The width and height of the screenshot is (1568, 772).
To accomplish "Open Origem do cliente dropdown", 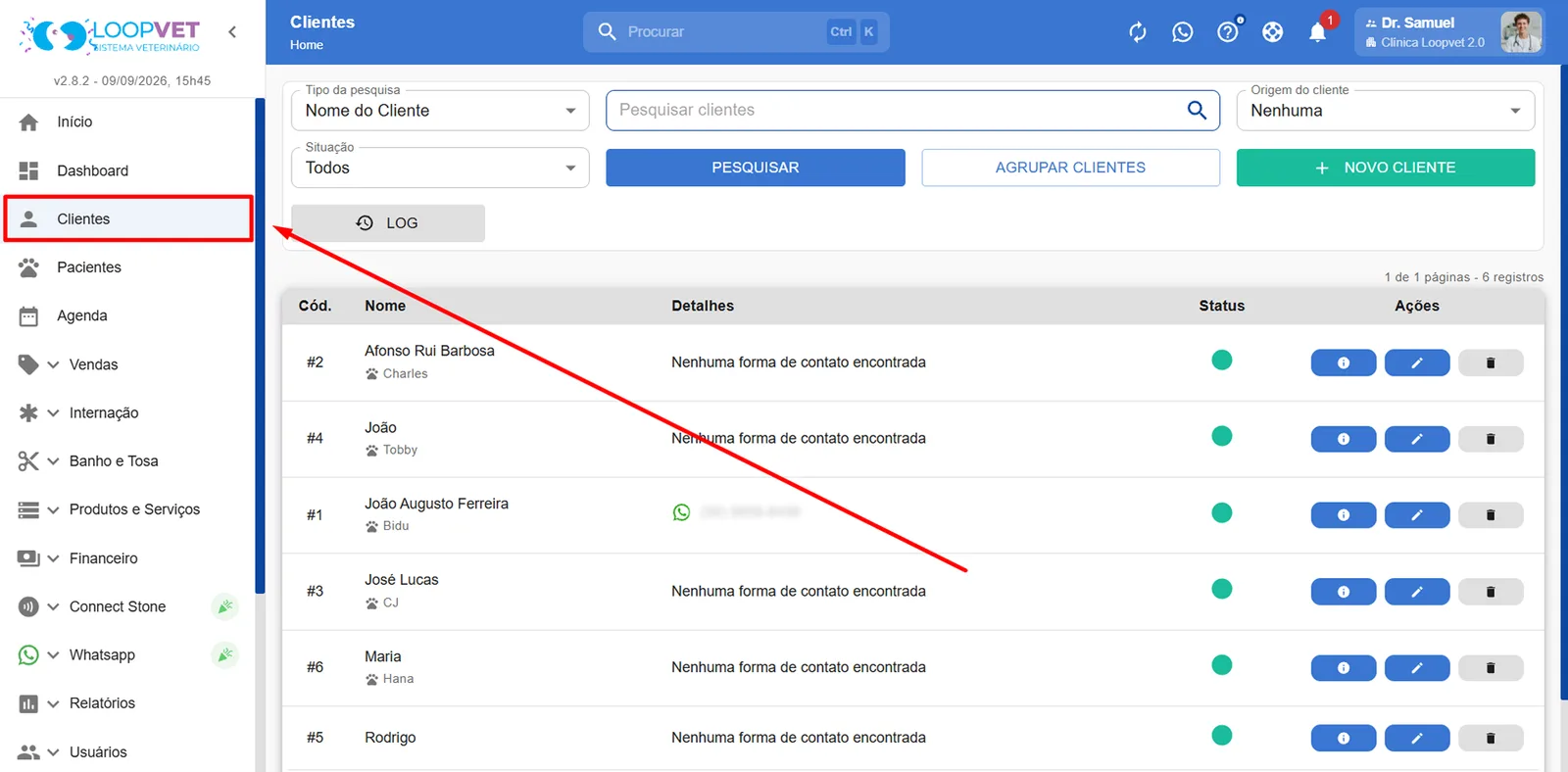I will click(1385, 111).
